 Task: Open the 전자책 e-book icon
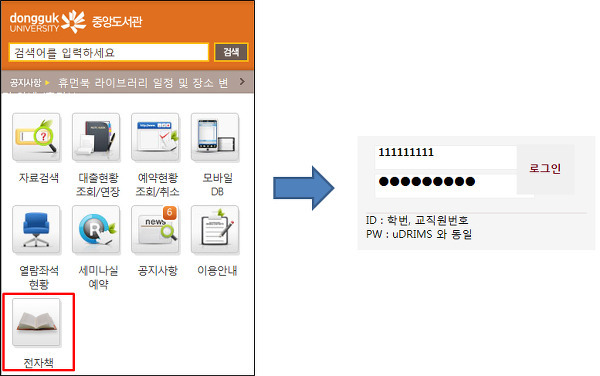pos(36,322)
